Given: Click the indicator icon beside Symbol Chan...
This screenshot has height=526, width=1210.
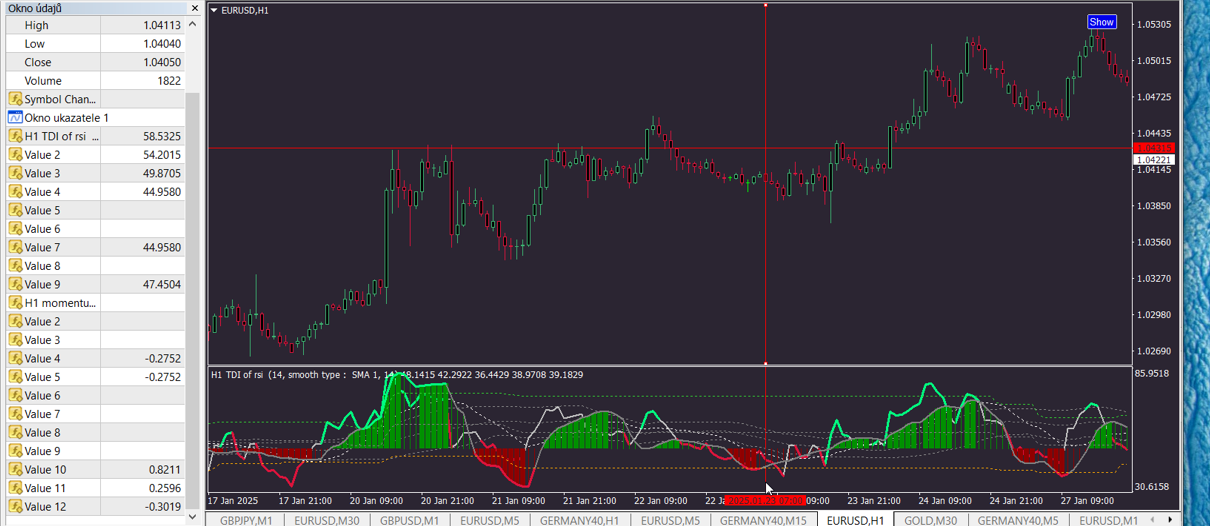Looking at the screenshot, I should pos(15,99).
